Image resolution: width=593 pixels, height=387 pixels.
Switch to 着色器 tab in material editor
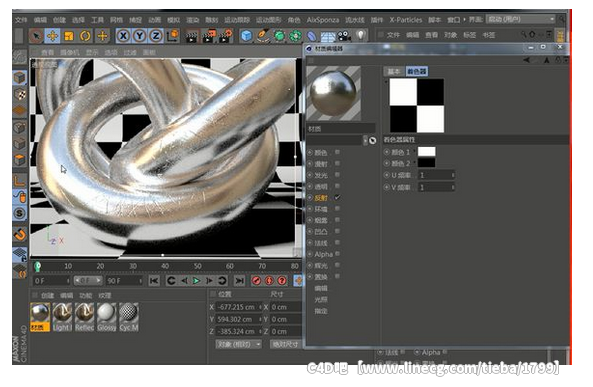point(416,71)
